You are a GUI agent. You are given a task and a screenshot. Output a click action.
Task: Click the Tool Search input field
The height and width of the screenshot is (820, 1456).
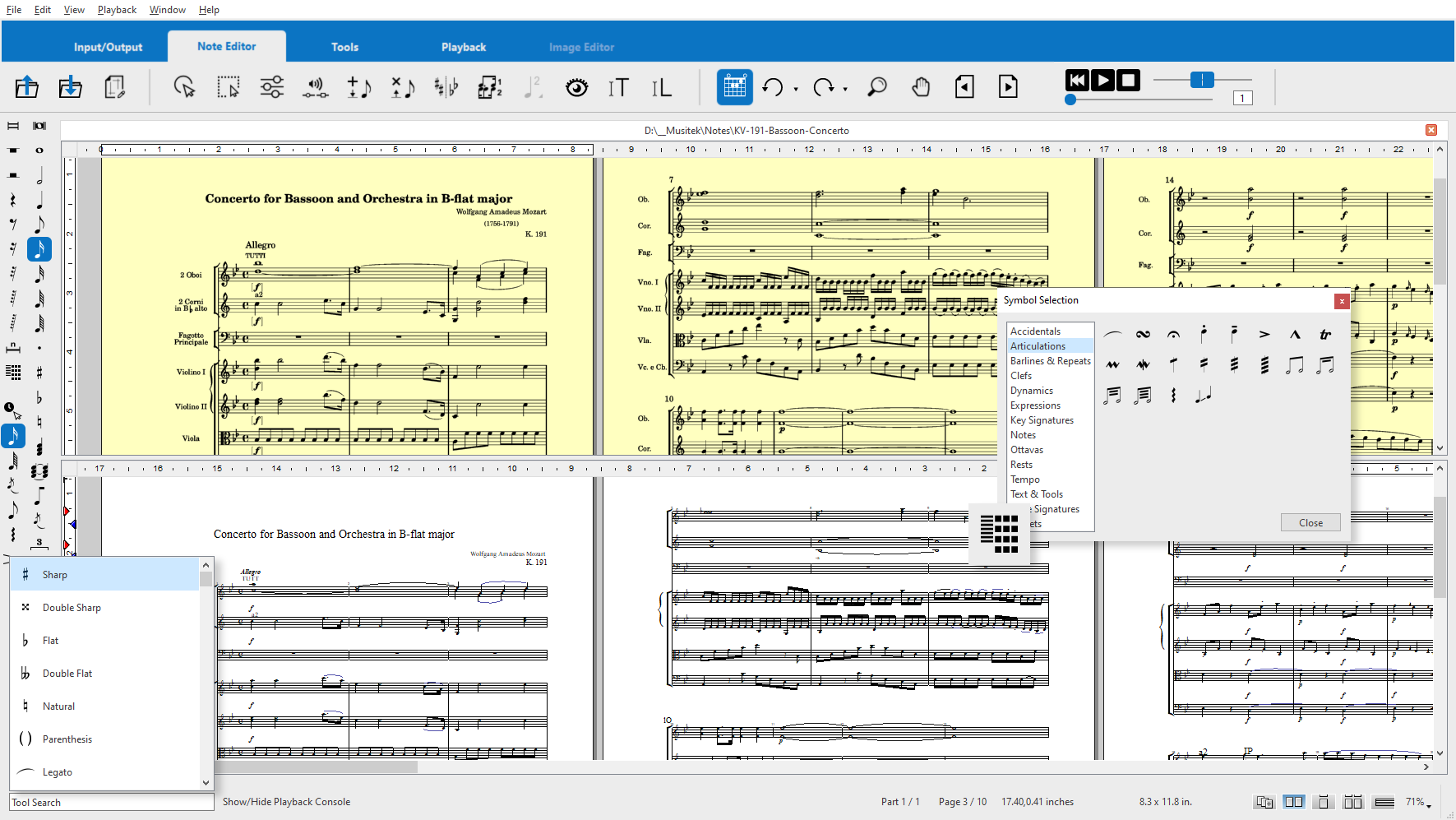(112, 802)
